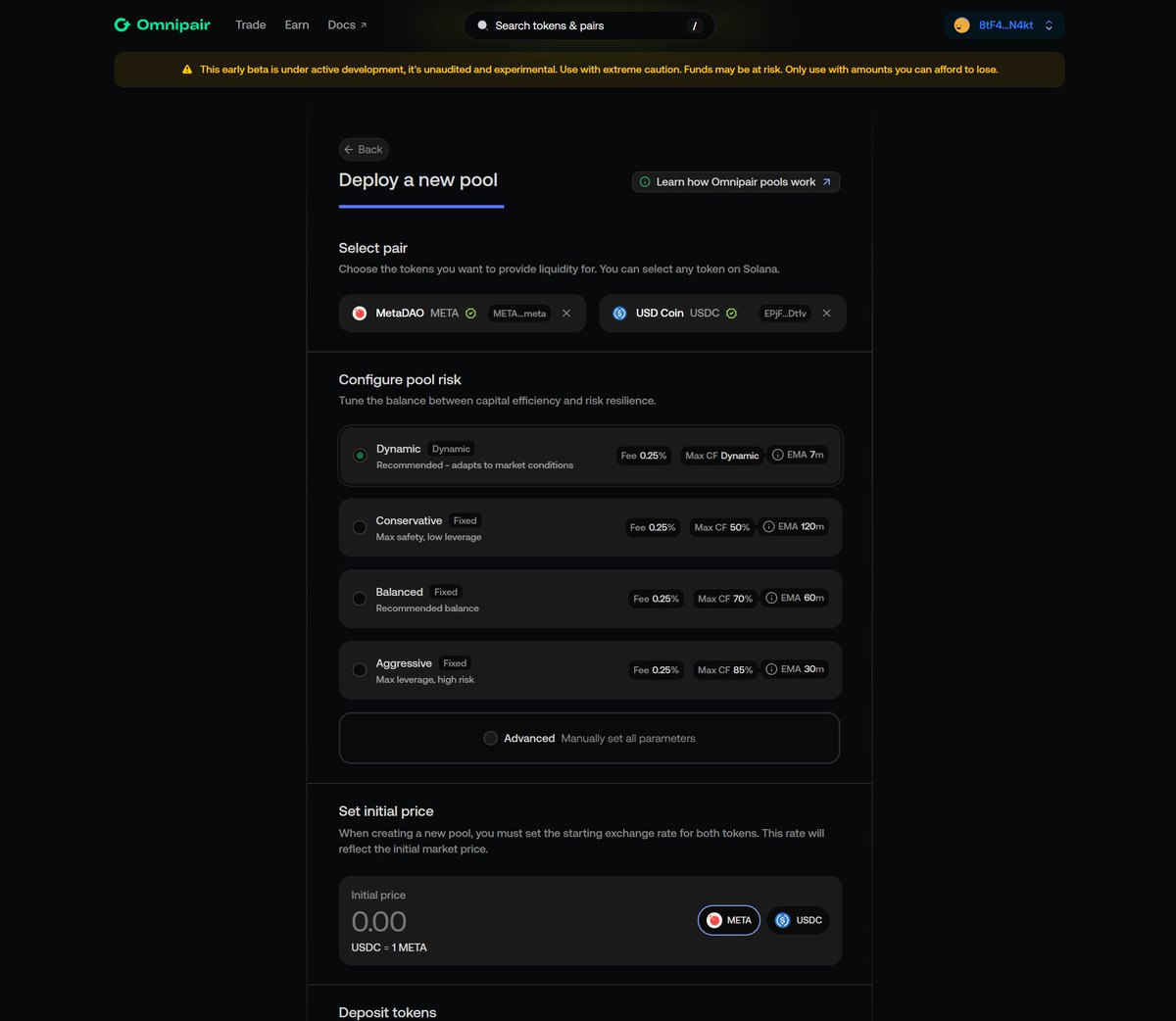
Task: Click the slash shortcut badge in search
Action: point(695,25)
